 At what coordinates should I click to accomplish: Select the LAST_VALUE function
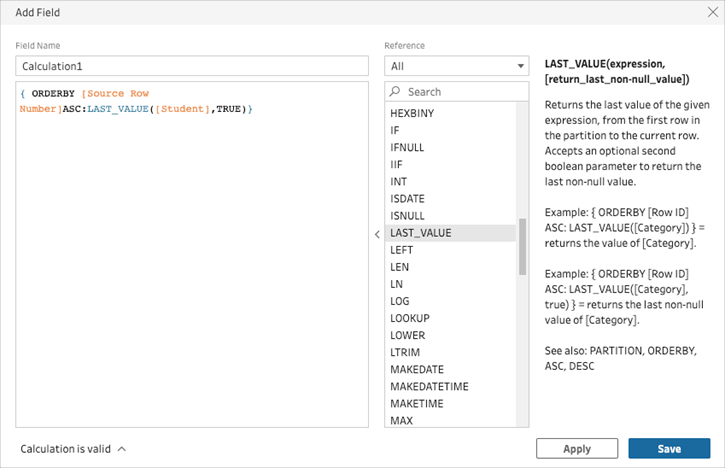[450, 233]
